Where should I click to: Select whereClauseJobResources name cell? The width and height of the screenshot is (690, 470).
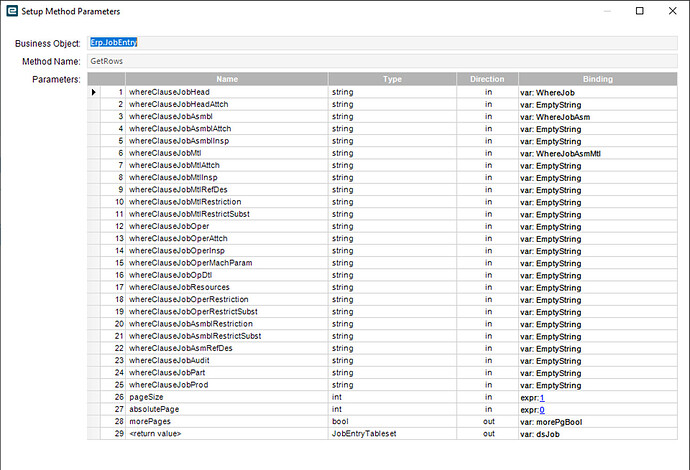(227, 287)
